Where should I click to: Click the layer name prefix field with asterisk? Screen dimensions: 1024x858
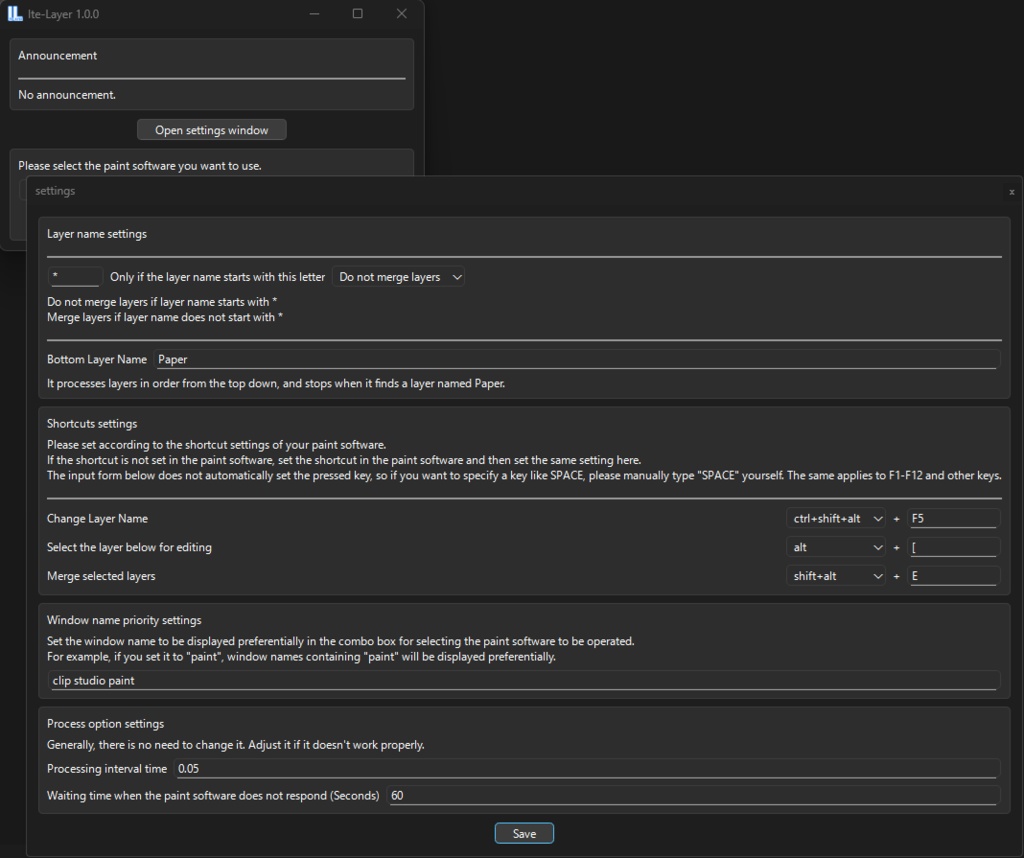pos(76,276)
